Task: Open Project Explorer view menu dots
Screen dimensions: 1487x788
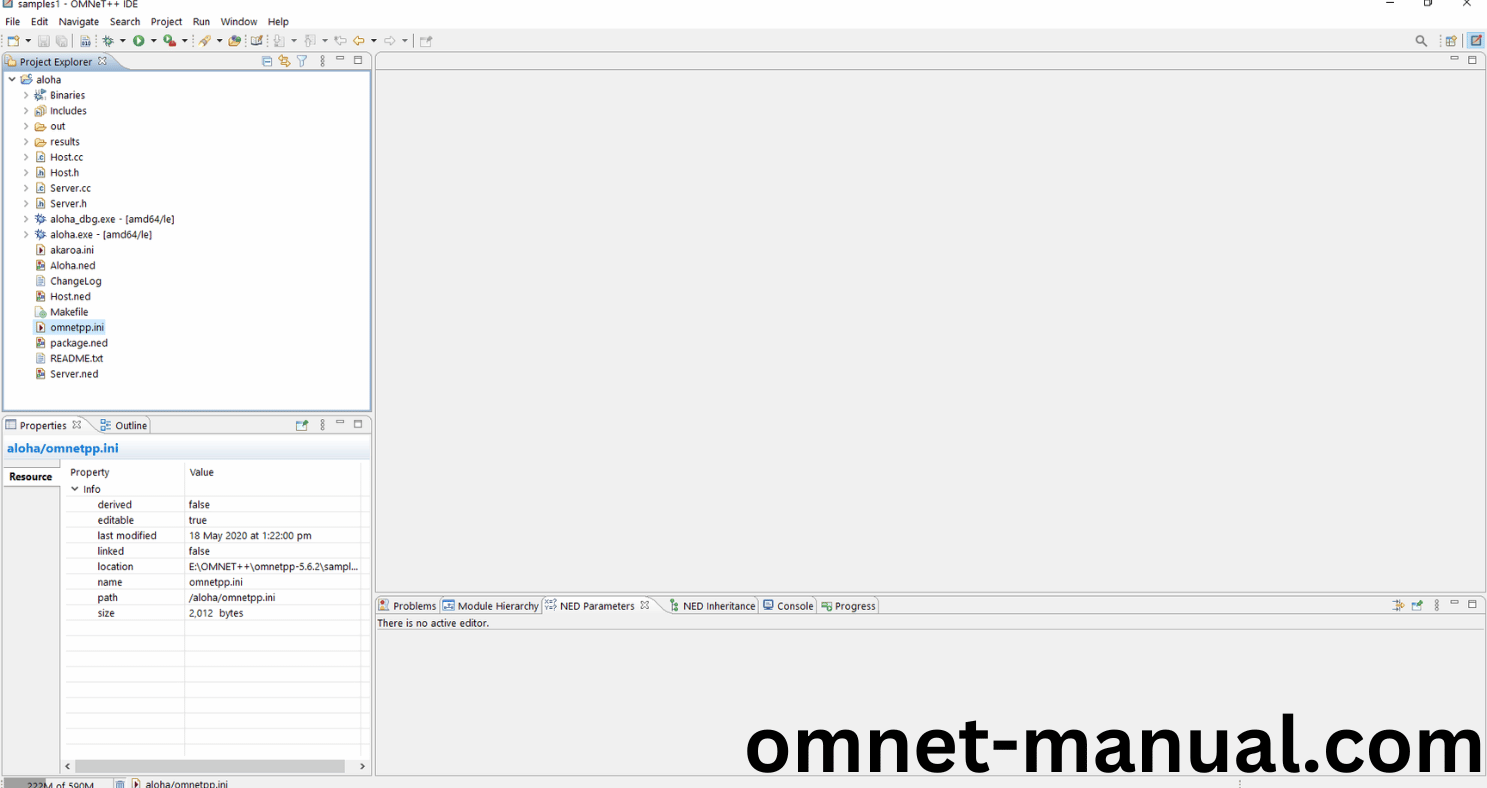Action: [x=322, y=61]
